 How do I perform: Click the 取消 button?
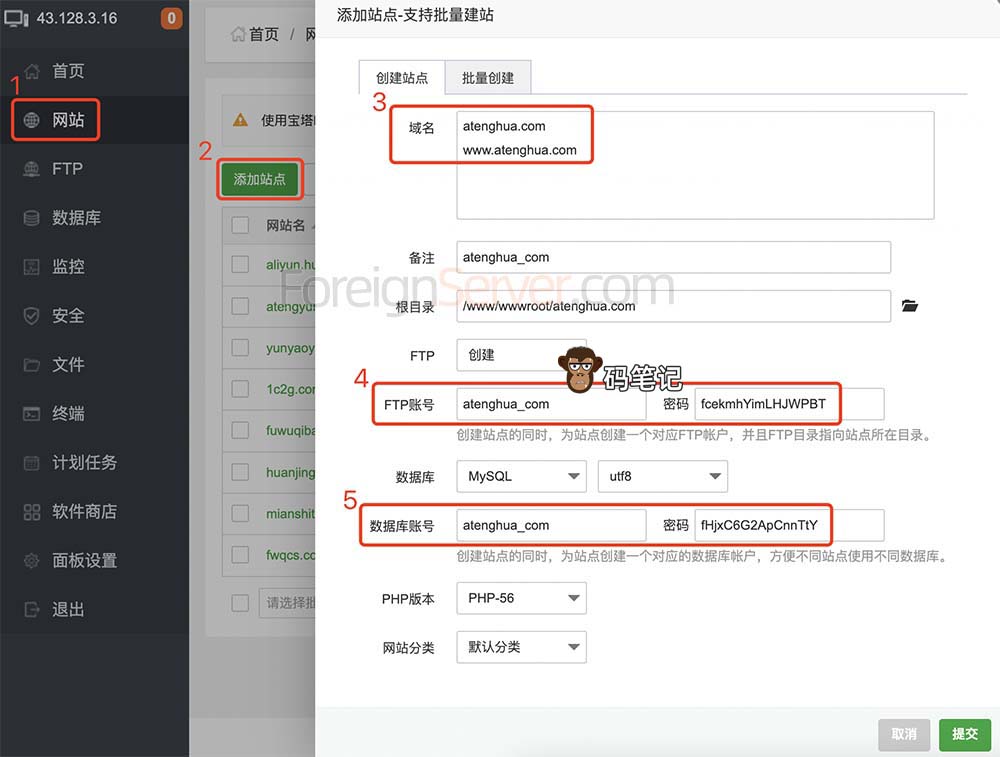[x=904, y=734]
